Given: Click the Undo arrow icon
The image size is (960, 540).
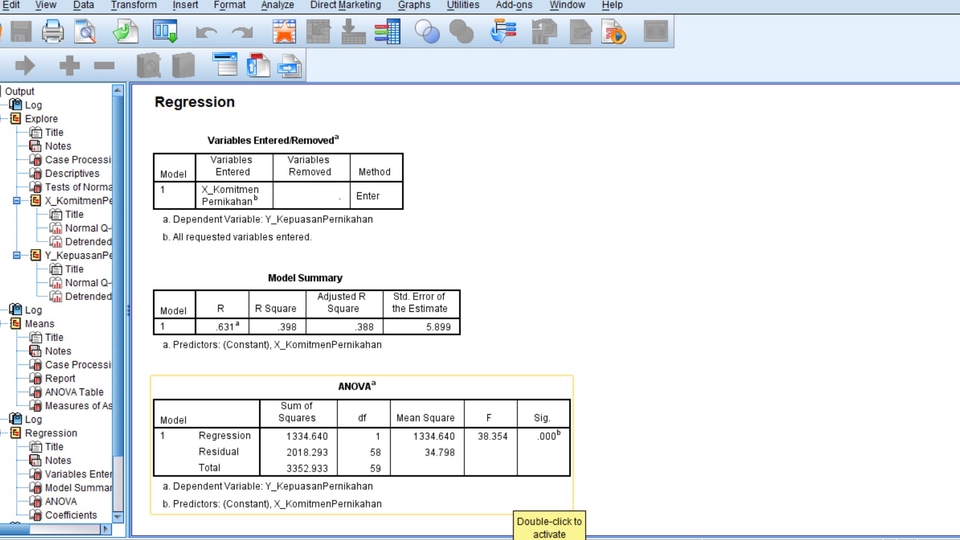Looking at the screenshot, I should [206, 32].
